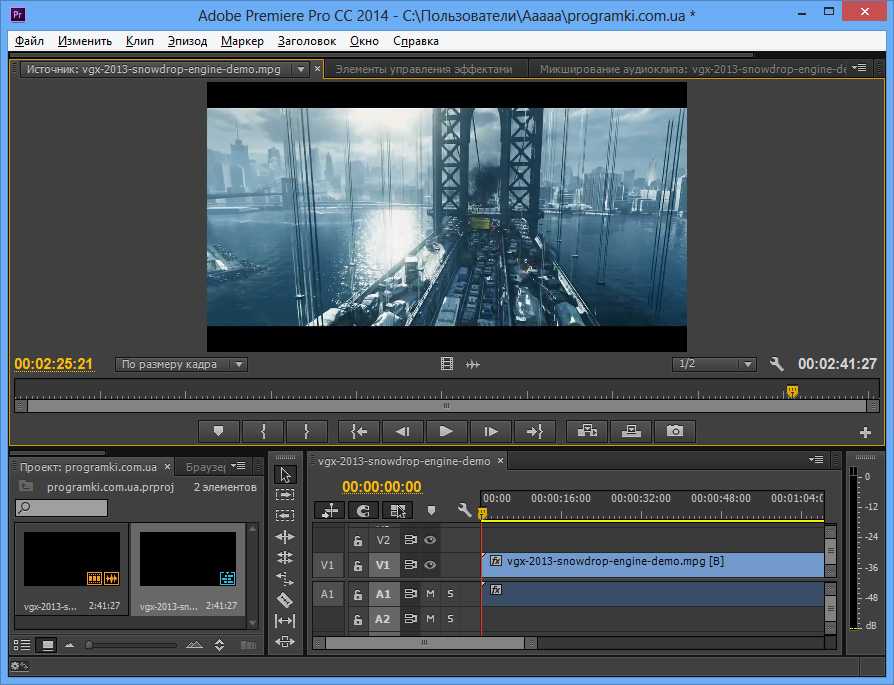
Task: Step forward one frame
Action: (x=490, y=431)
